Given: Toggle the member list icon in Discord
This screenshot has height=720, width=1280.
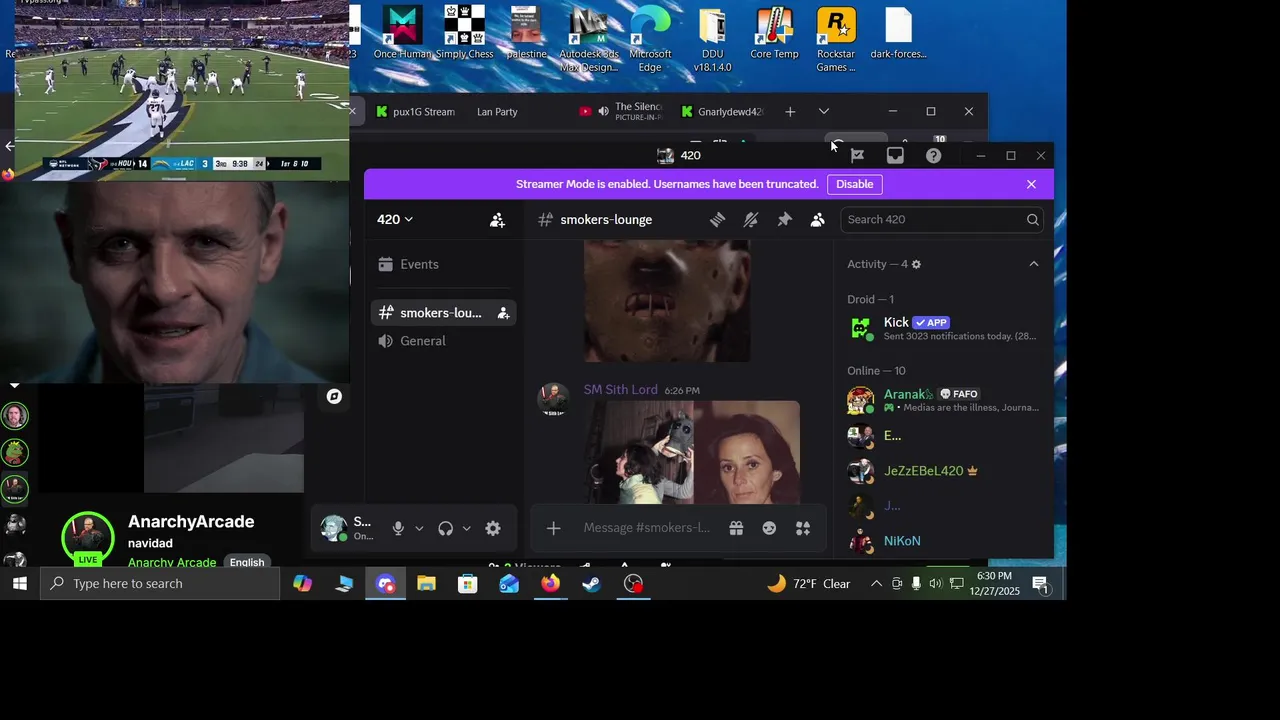Looking at the screenshot, I should point(817,220).
